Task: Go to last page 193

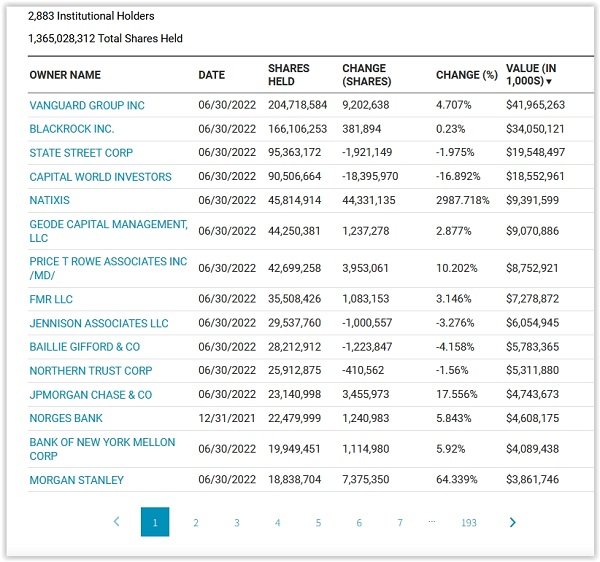Action: coord(469,523)
